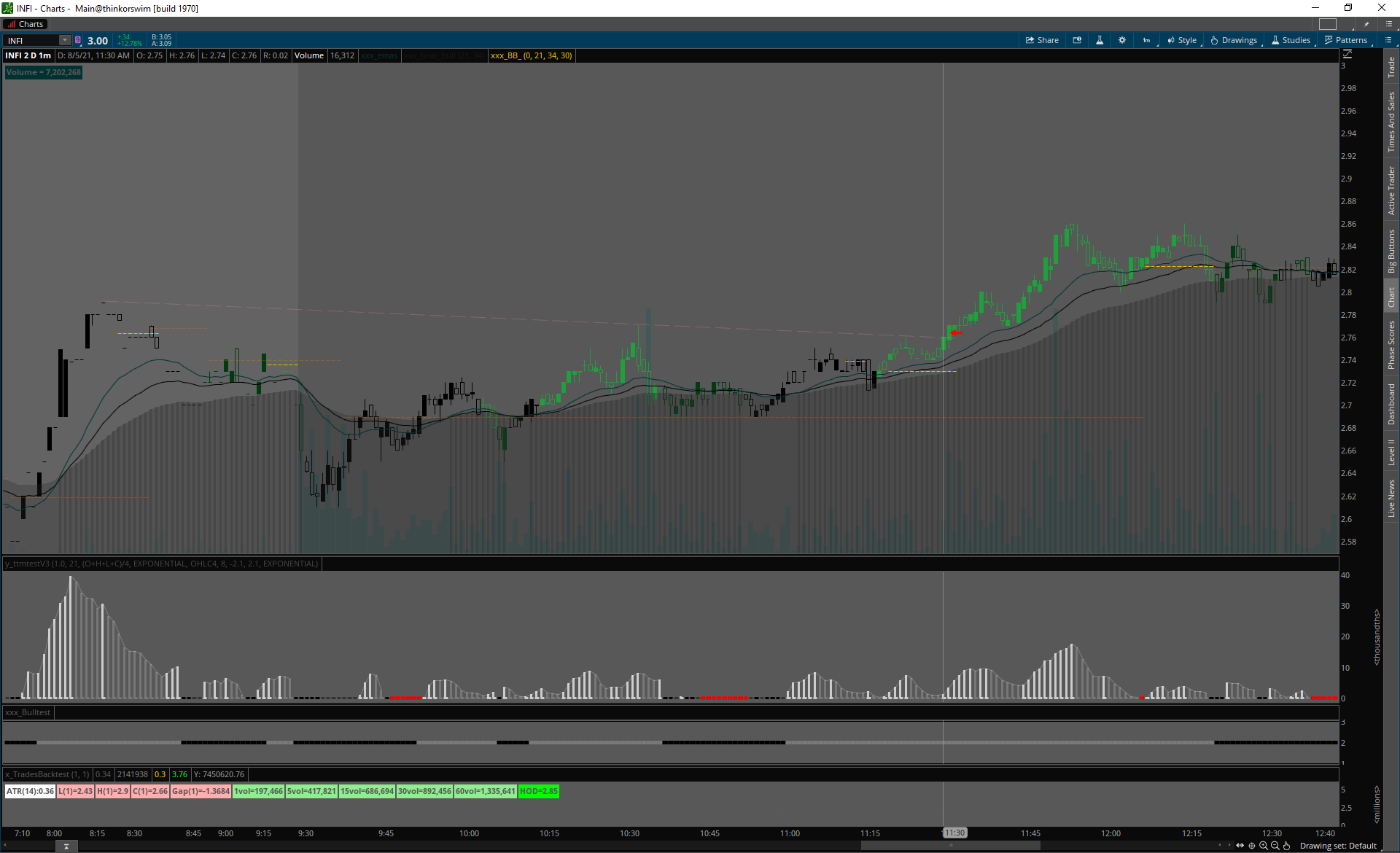This screenshot has width=1400, height=853.
Task: Click the Patterns button
Action: point(1346,40)
